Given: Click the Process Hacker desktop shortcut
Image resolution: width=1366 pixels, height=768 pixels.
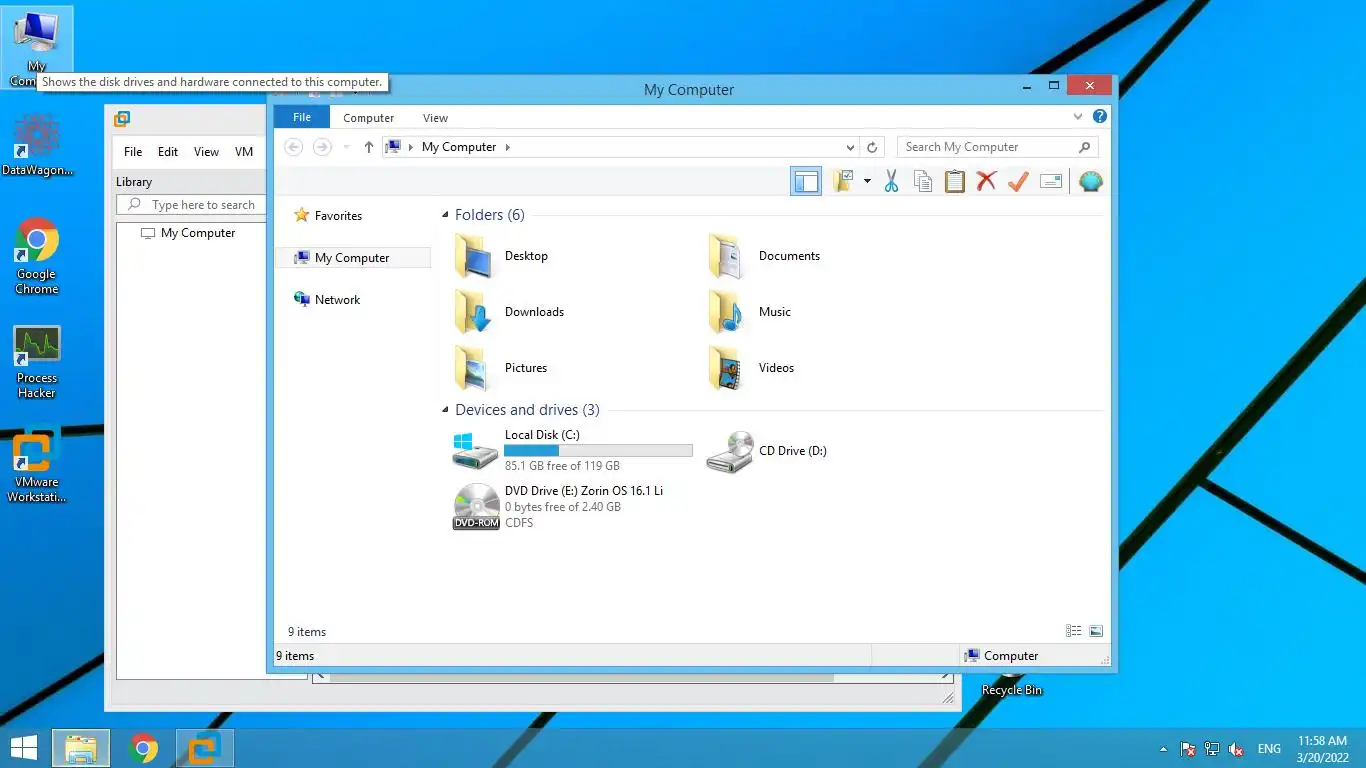Looking at the screenshot, I should coord(37,362).
